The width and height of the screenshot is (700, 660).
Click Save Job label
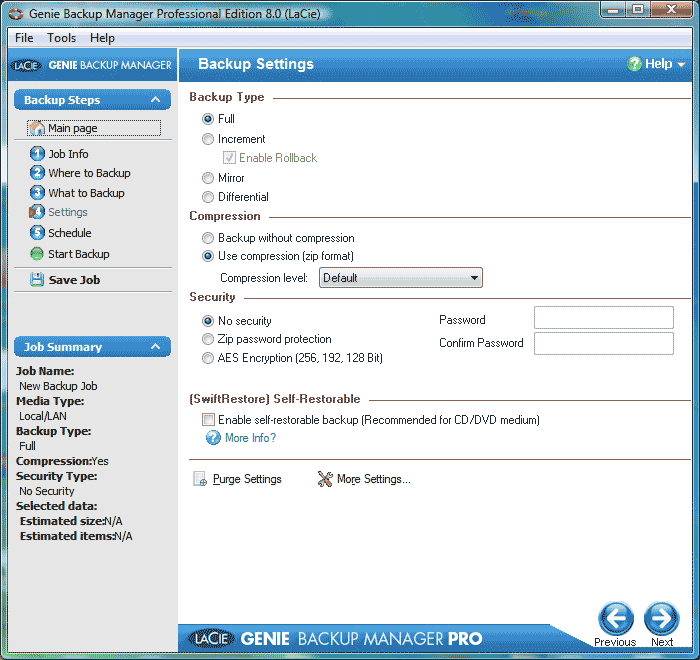(x=74, y=280)
